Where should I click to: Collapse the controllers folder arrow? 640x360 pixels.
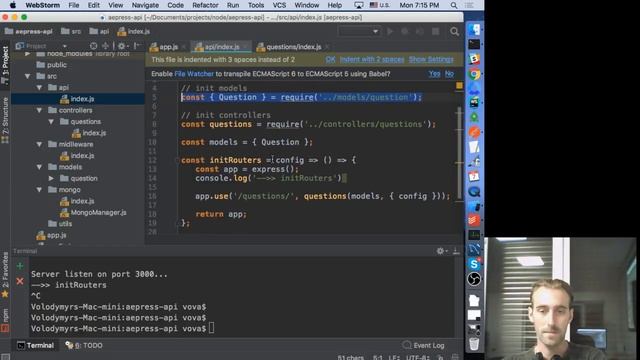(39, 110)
